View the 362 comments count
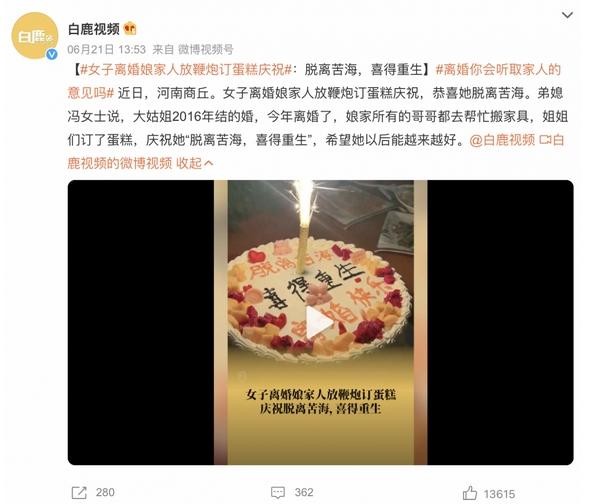The height and width of the screenshot is (504, 604). click(304, 492)
